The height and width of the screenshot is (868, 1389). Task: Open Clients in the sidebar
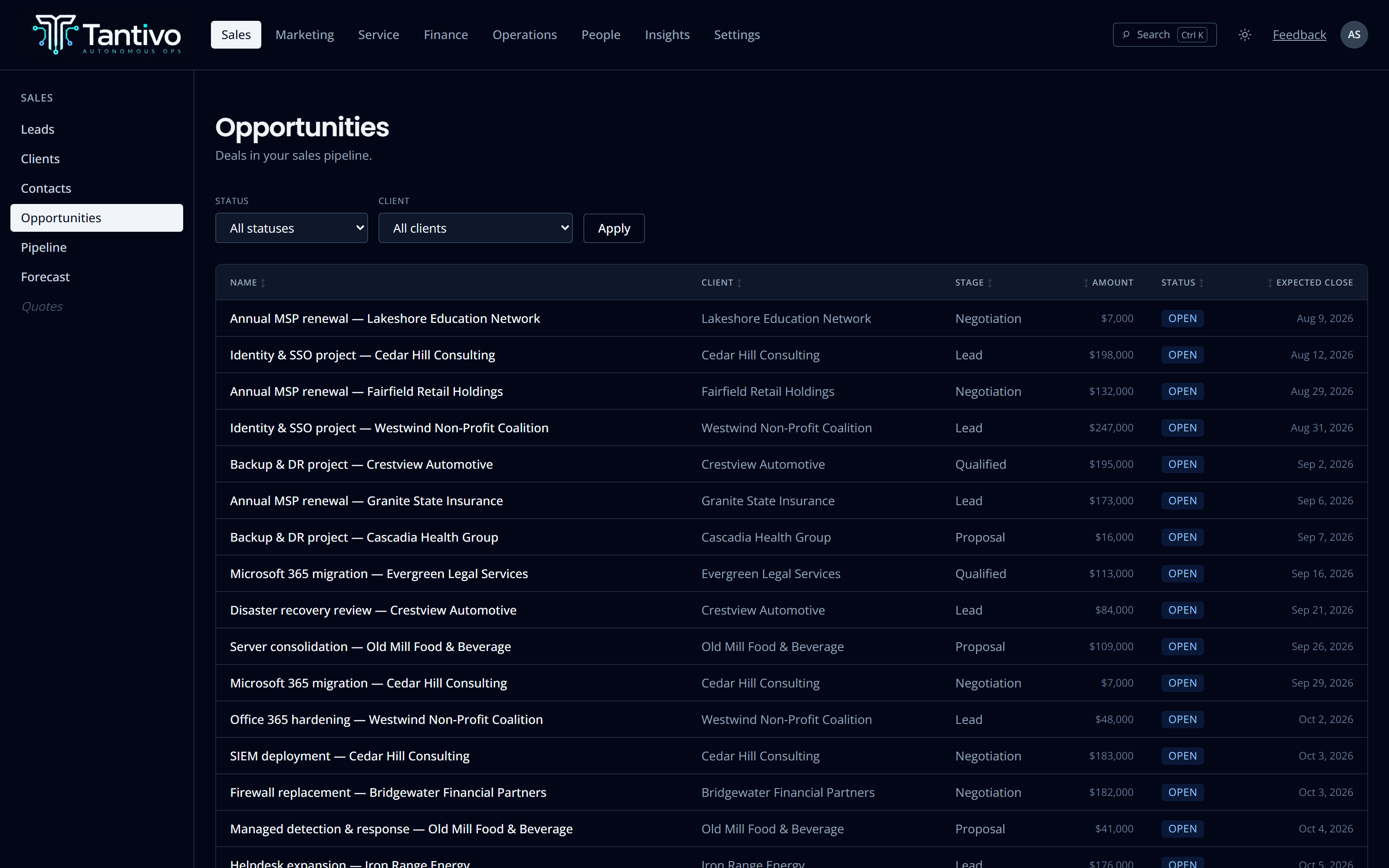click(x=96, y=159)
